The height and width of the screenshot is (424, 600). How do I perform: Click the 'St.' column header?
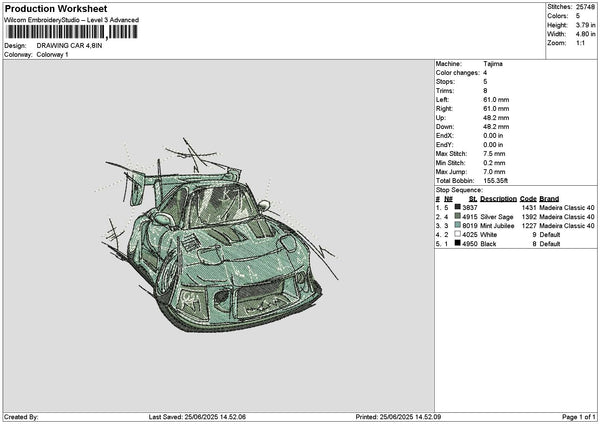coord(473,199)
